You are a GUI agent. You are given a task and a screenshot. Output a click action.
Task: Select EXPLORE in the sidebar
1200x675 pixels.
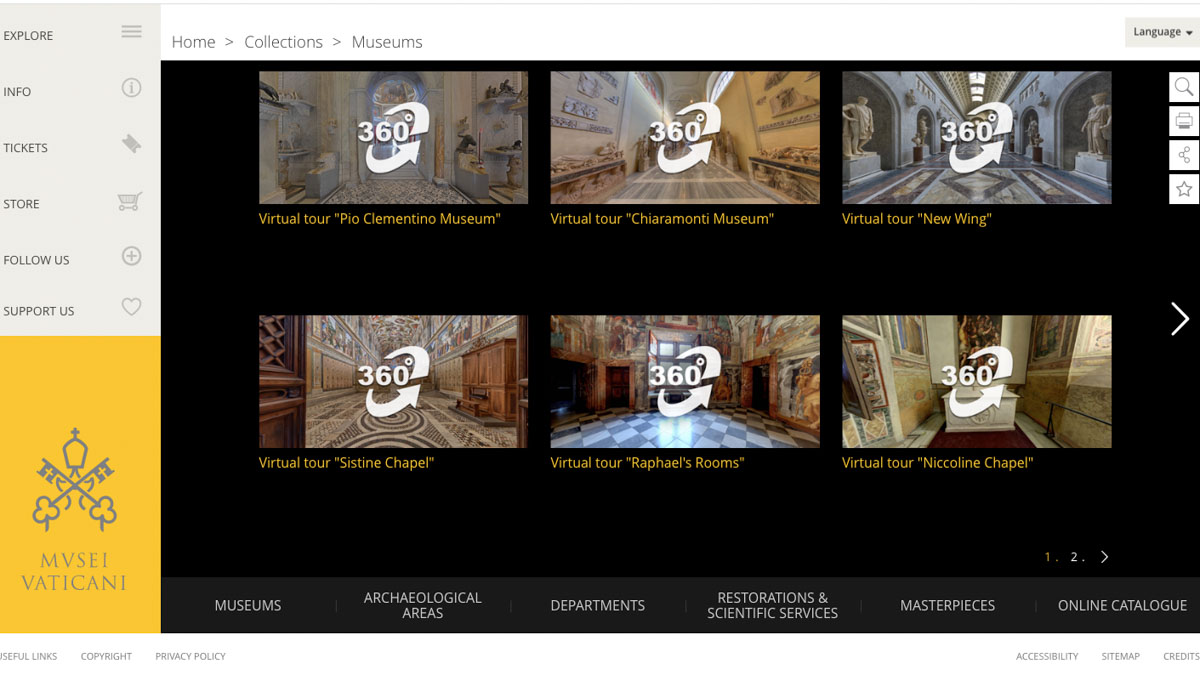tap(28, 35)
